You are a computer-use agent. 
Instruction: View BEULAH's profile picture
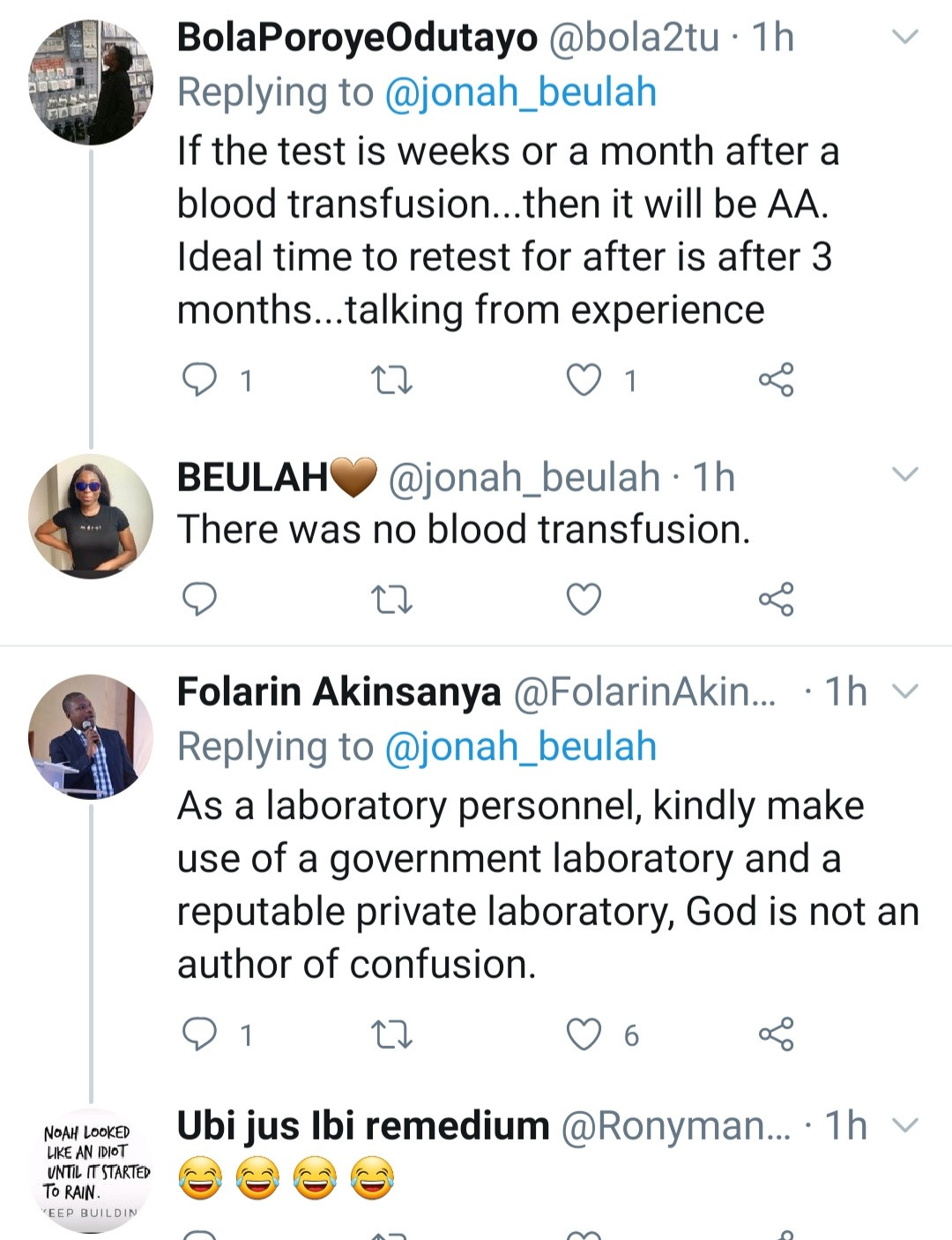91,516
